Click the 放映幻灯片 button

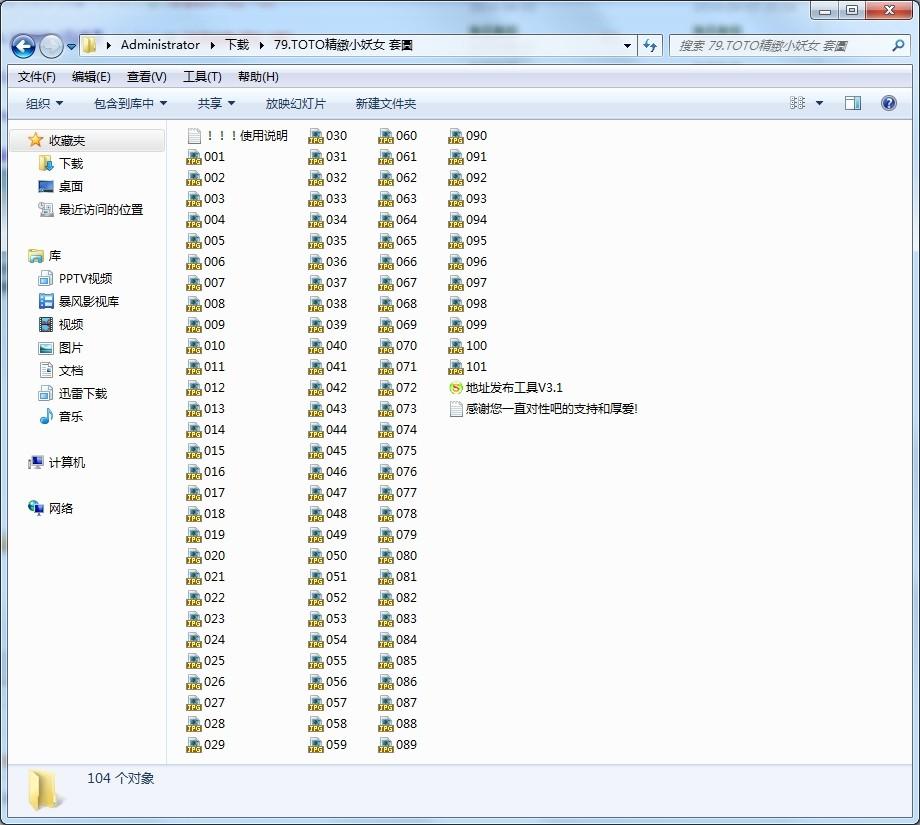pyautogui.click(x=295, y=103)
